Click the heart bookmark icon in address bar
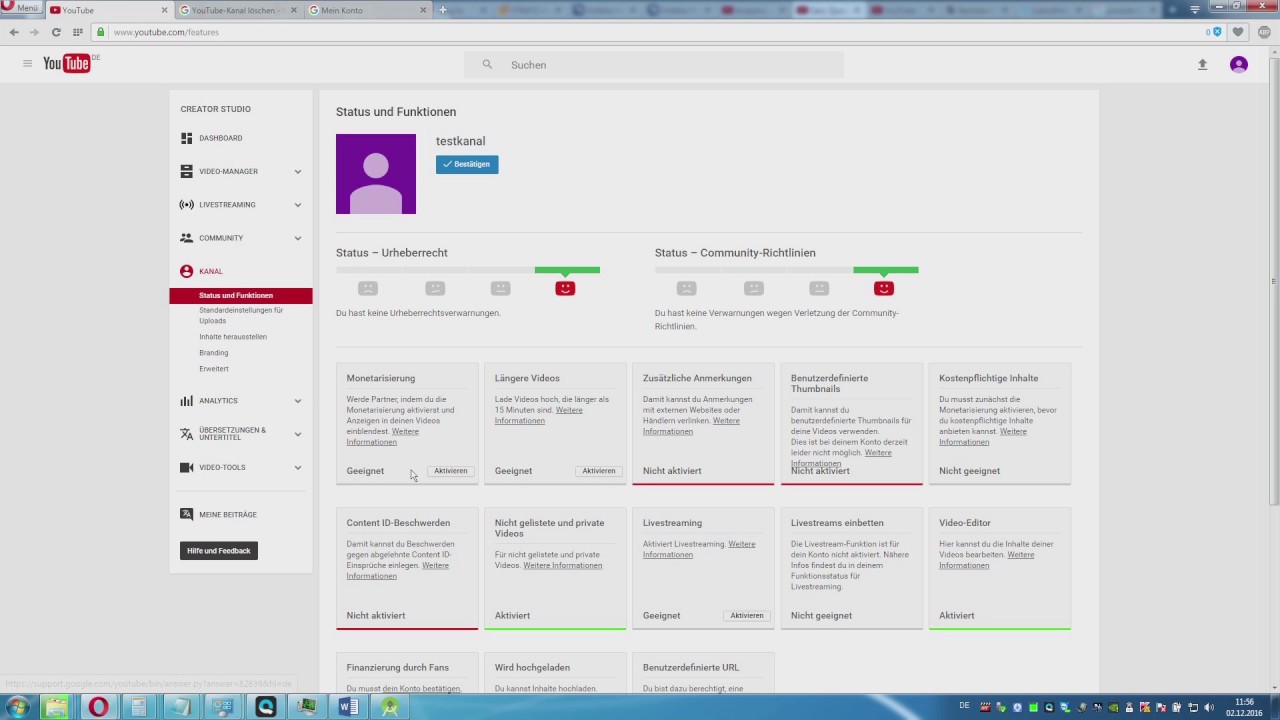 coord(1238,32)
